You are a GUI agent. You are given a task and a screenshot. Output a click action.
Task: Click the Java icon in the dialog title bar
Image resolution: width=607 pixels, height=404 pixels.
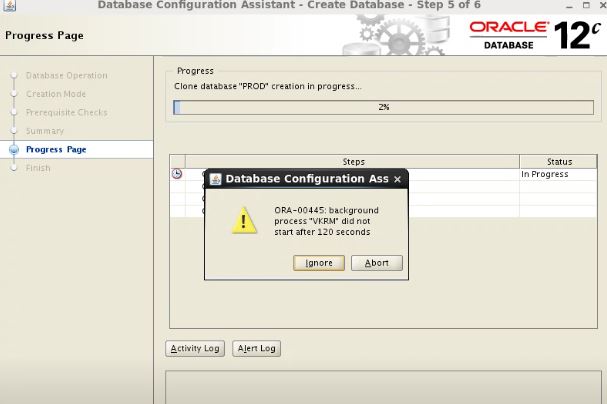[215, 179]
